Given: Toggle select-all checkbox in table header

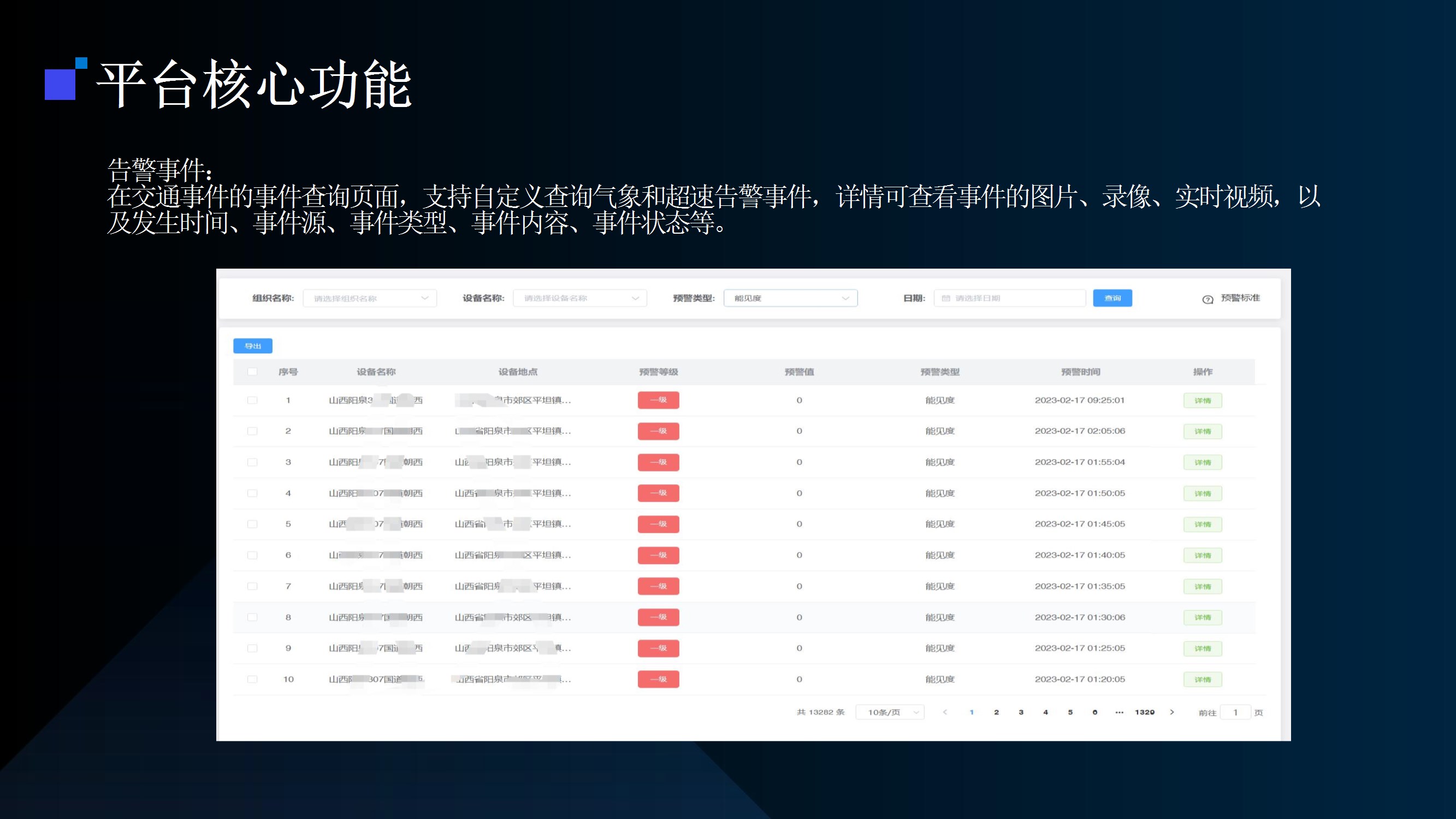Looking at the screenshot, I should pyautogui.click(x=252, y=372).
